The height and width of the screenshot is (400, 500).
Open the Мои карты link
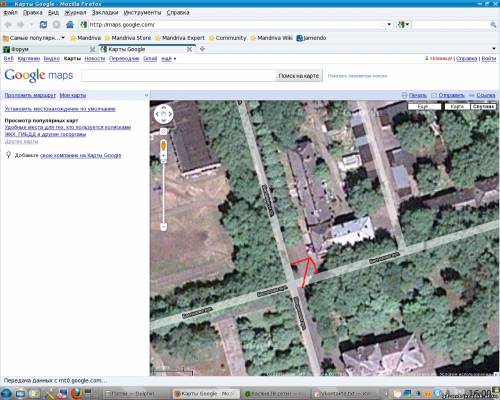(73, 95)
